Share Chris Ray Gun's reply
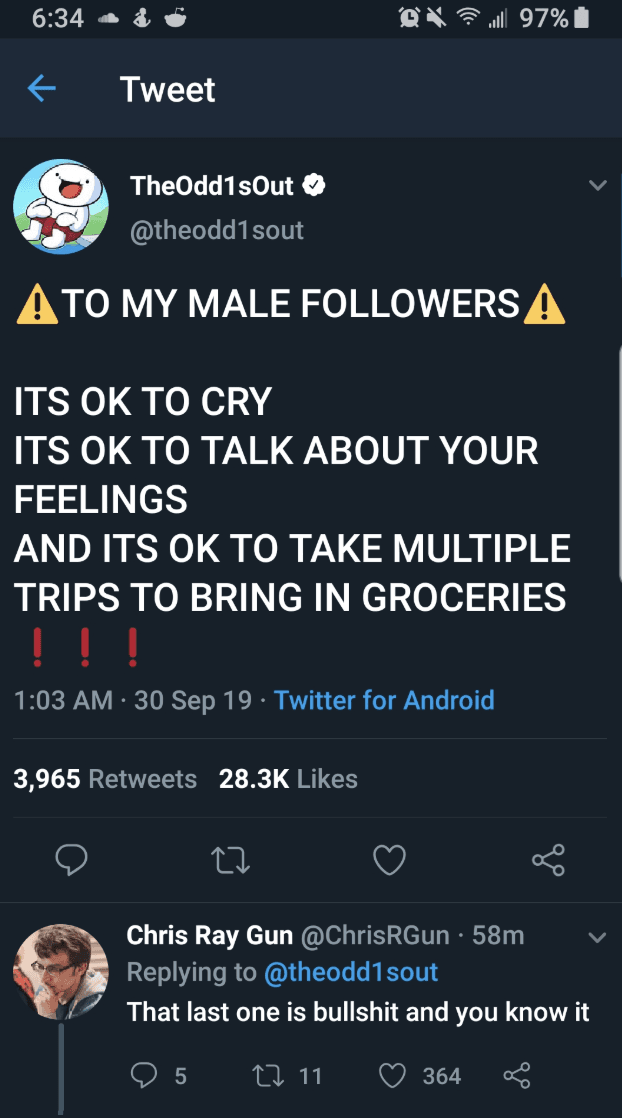This screenshot has width=622, height=1118. (515, 1075)
